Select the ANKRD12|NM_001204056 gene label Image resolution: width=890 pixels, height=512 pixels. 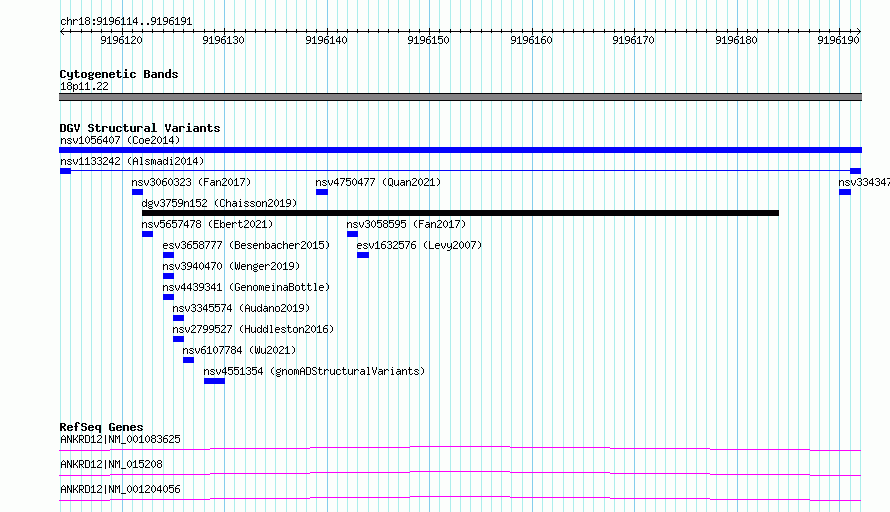(x=120, y=489)
